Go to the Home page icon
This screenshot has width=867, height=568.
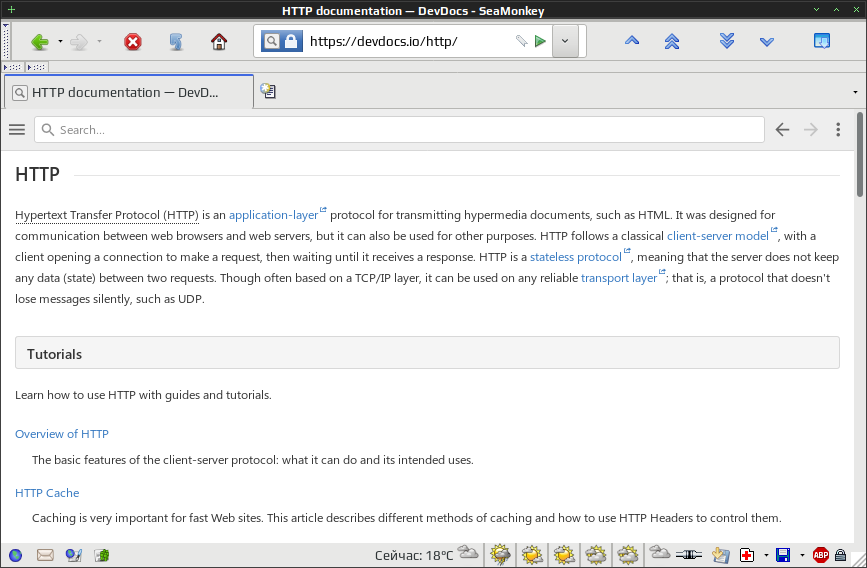(219, 41)
